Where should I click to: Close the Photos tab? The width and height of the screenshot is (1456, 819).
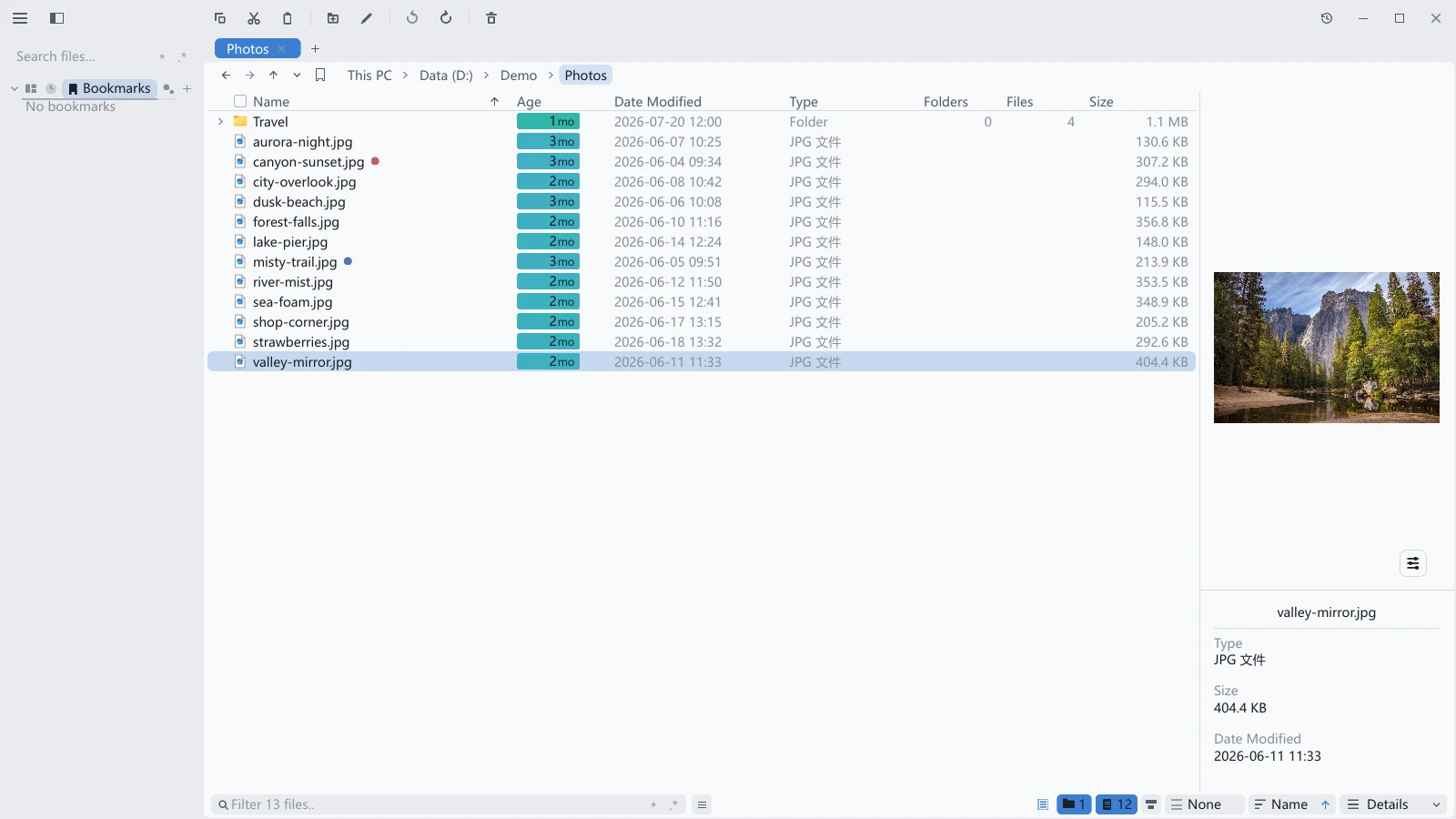pyautogui.click(x=282, y=49)
